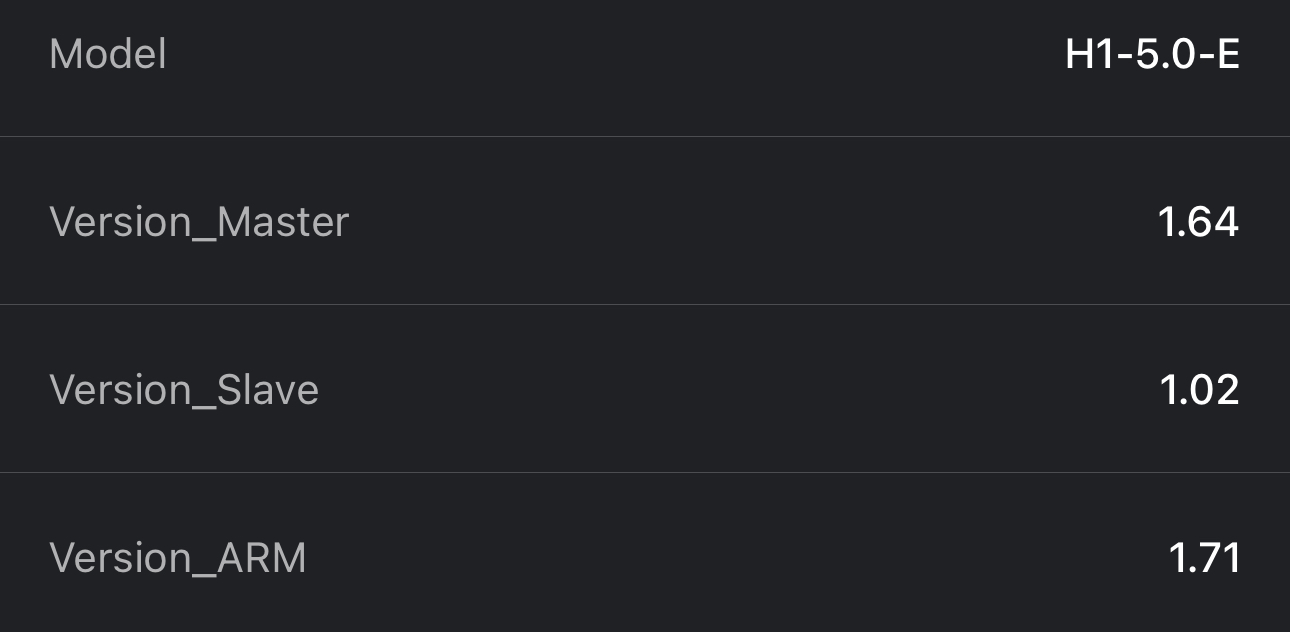Click the word Slave in Version_Slave
This screenshot has width=1290, height=632.
point(268,390)
